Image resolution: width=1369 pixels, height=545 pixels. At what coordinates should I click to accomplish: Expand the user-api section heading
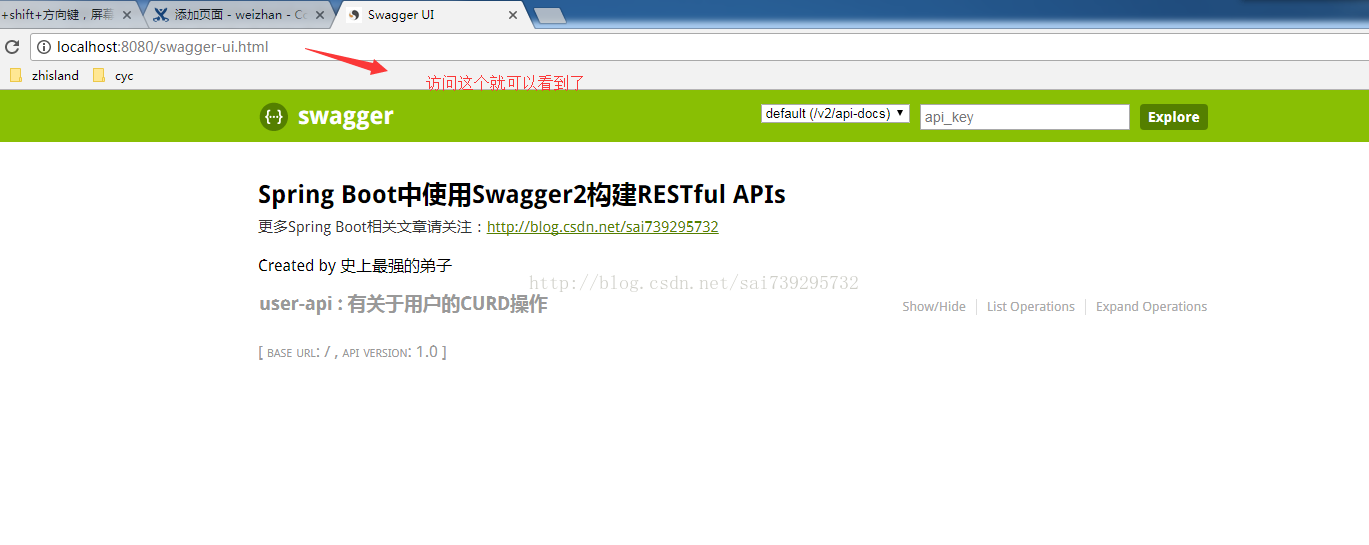[x=403, y=304]
